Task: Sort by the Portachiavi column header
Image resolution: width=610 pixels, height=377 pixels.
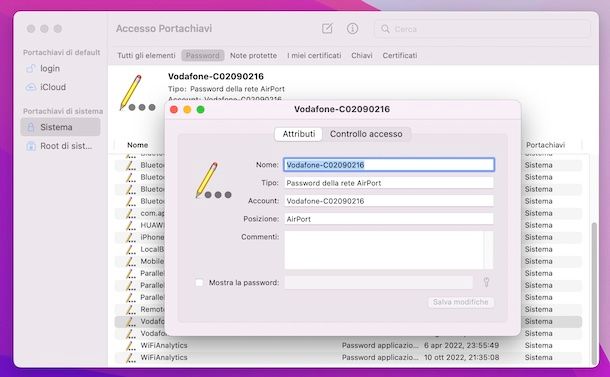Action: click(545, 145)
